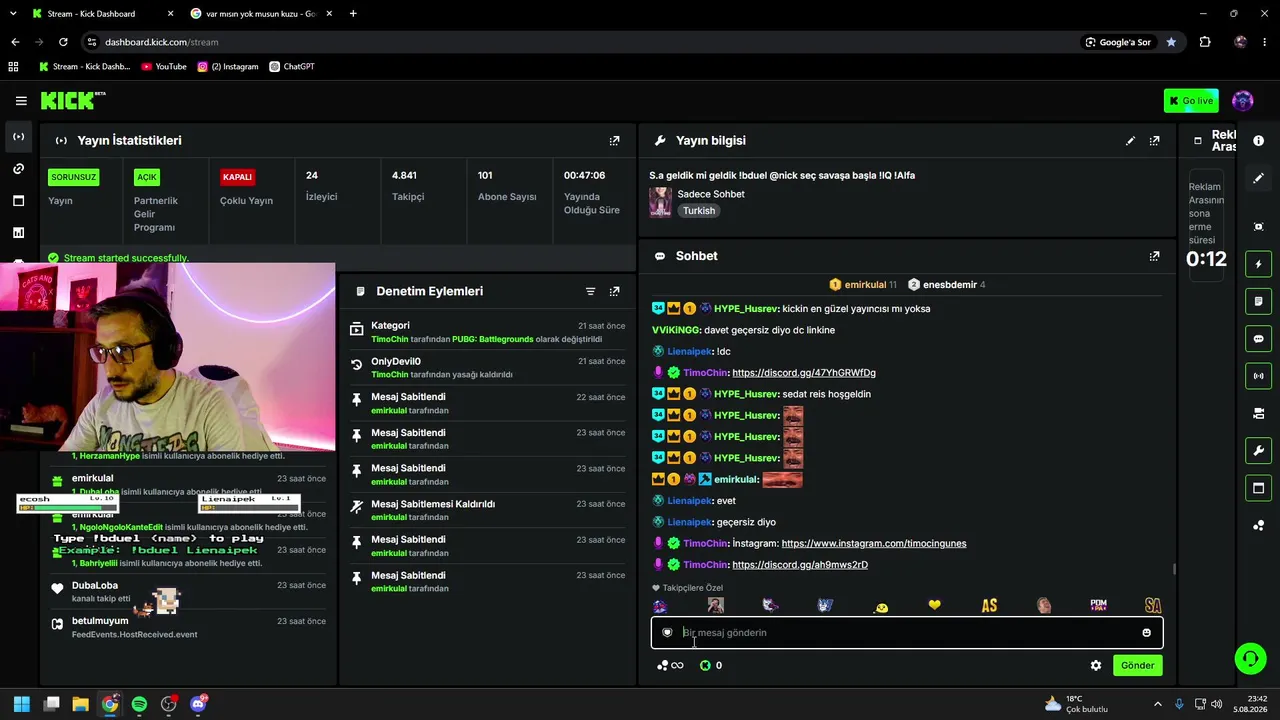This screenshot has width=1280, height=720.
Task: Toggle the window layout panel in the right sidebar
Action: click(1258, 488)
